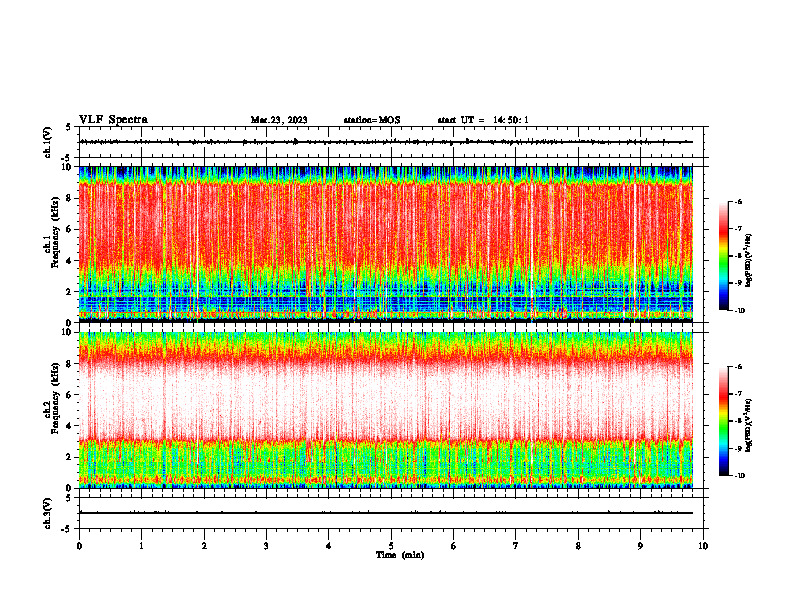792x612 pixels.
Task: Click the "VLF Spectra" title text
Action: pyautogui.click(x=113, y=120)
